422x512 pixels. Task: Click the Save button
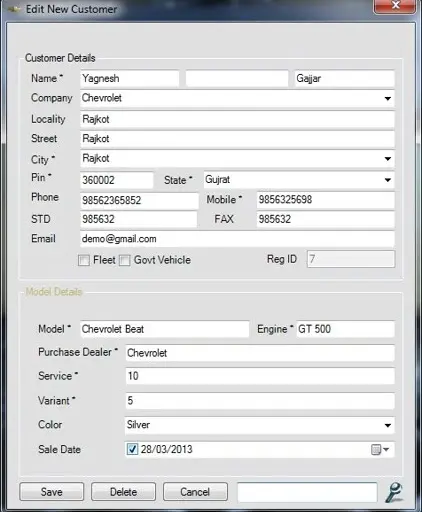(52, 492)
